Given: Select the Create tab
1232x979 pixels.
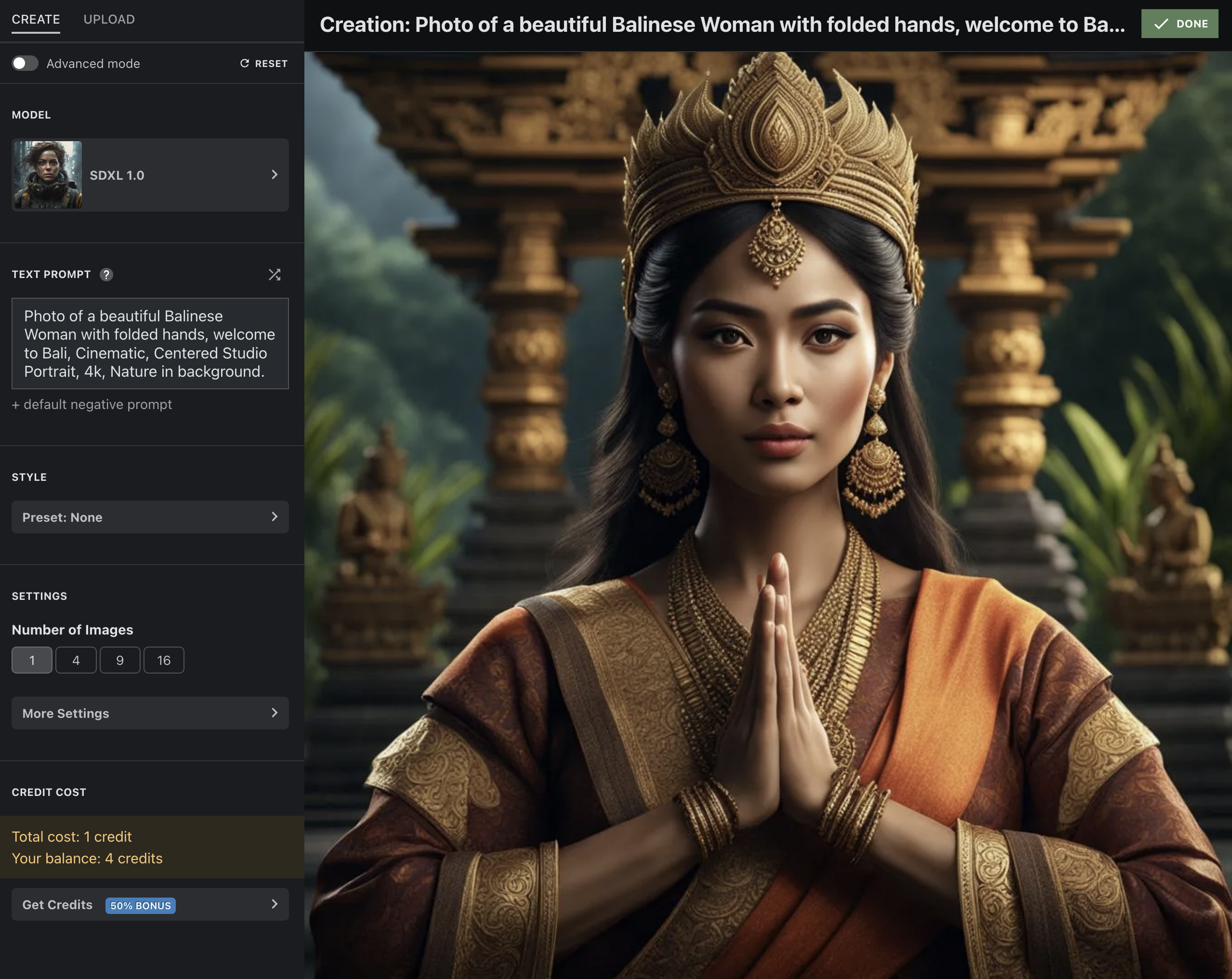Looking at the screenshot, I should point(36,19).
